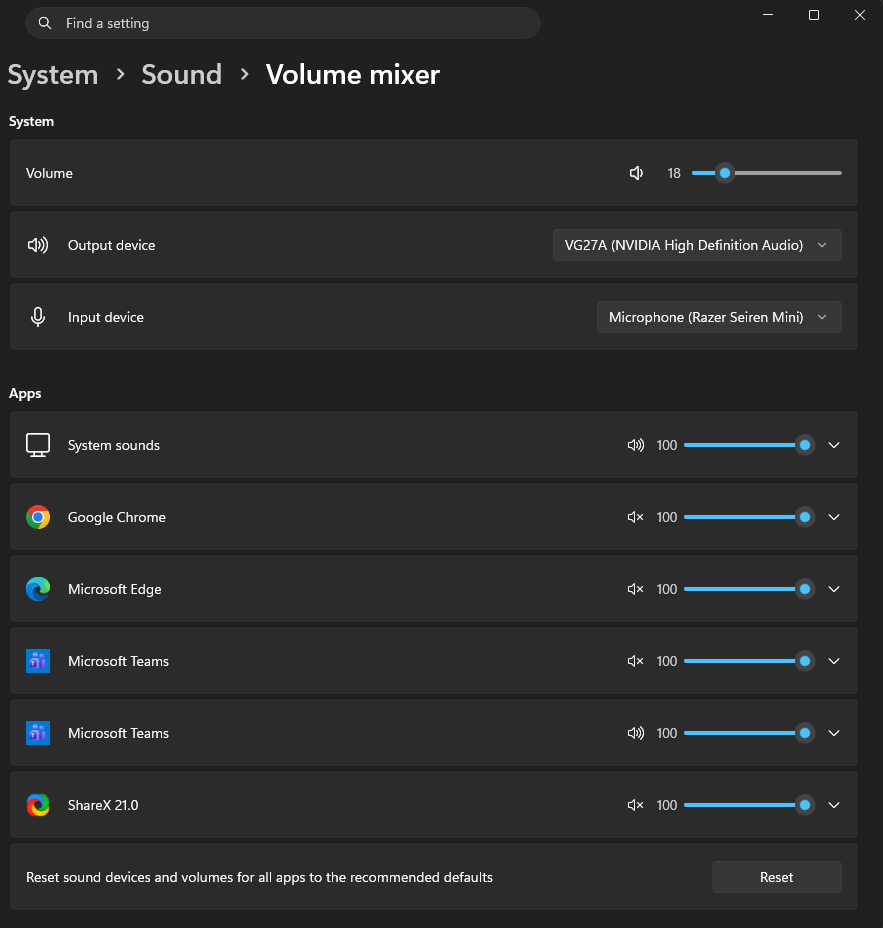Click the System sounds volume slider
Screen dimensions: 883x928
pyautogui.click(x=749, y=445)
